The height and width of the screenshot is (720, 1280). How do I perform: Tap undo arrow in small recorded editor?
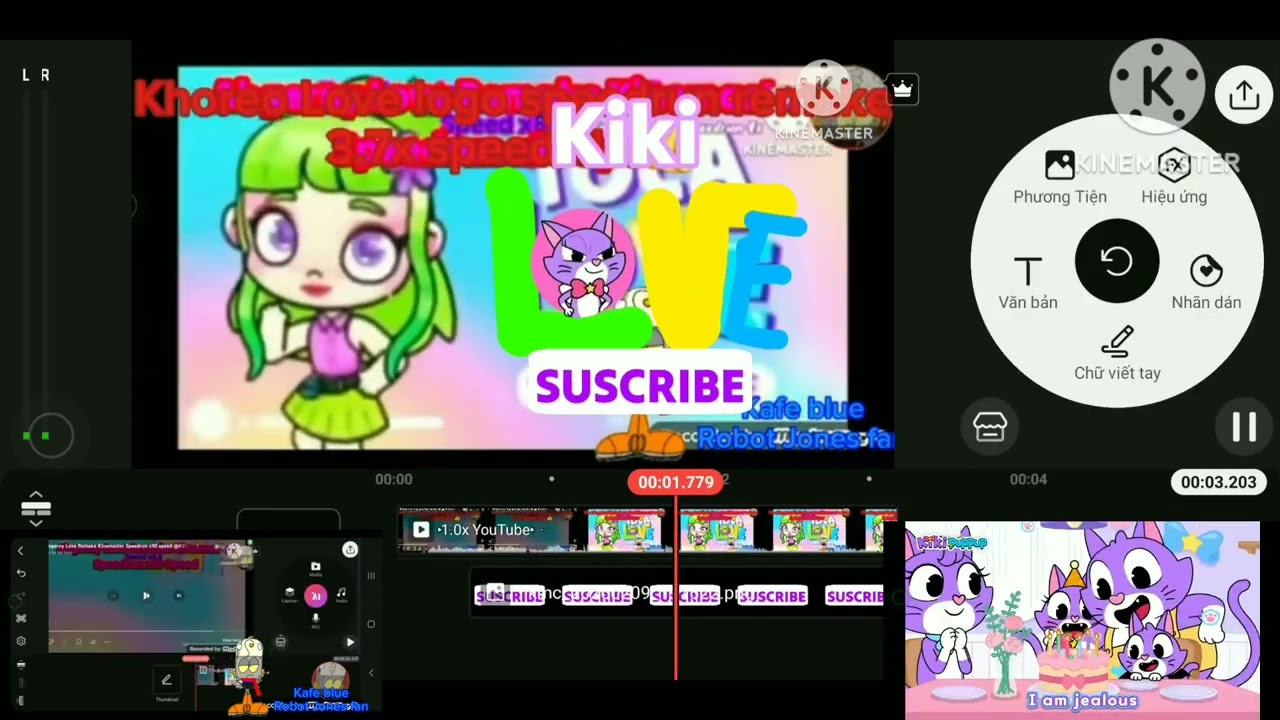[x=21, y=573]
